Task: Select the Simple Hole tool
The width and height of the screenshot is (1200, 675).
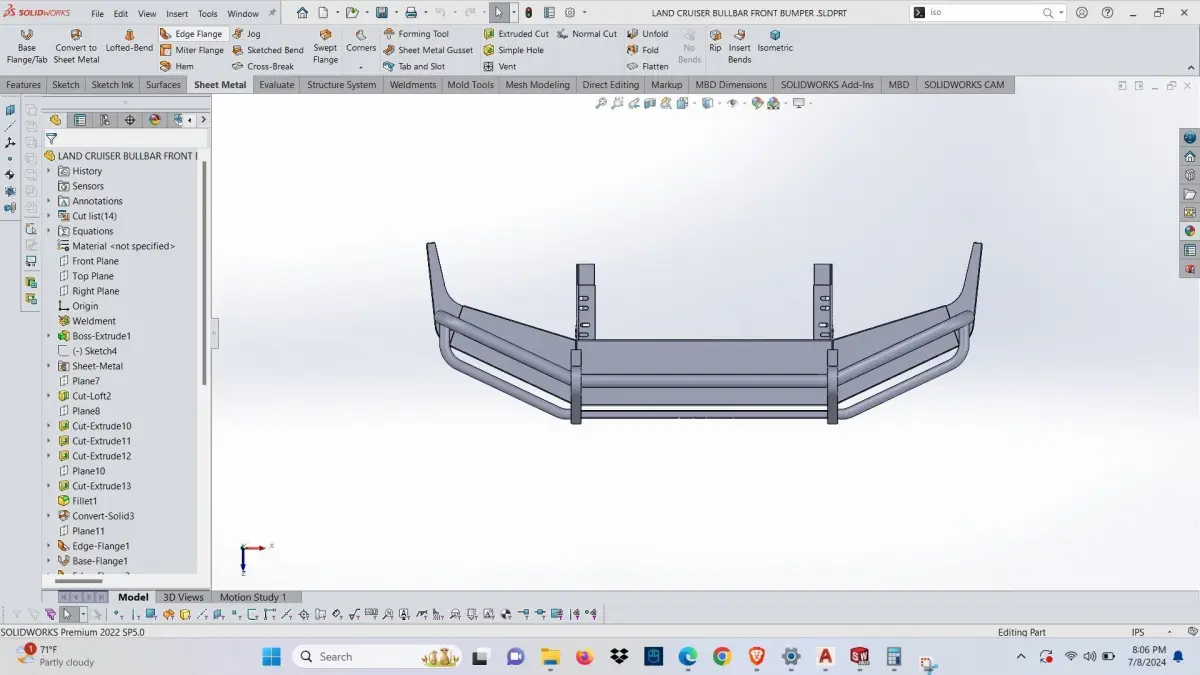Action: tap(513, 50)
